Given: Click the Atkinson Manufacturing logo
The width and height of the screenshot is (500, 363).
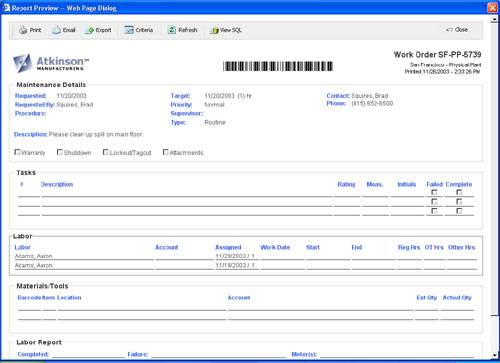Looking at the screenshot, I should (x=51, y=63).
